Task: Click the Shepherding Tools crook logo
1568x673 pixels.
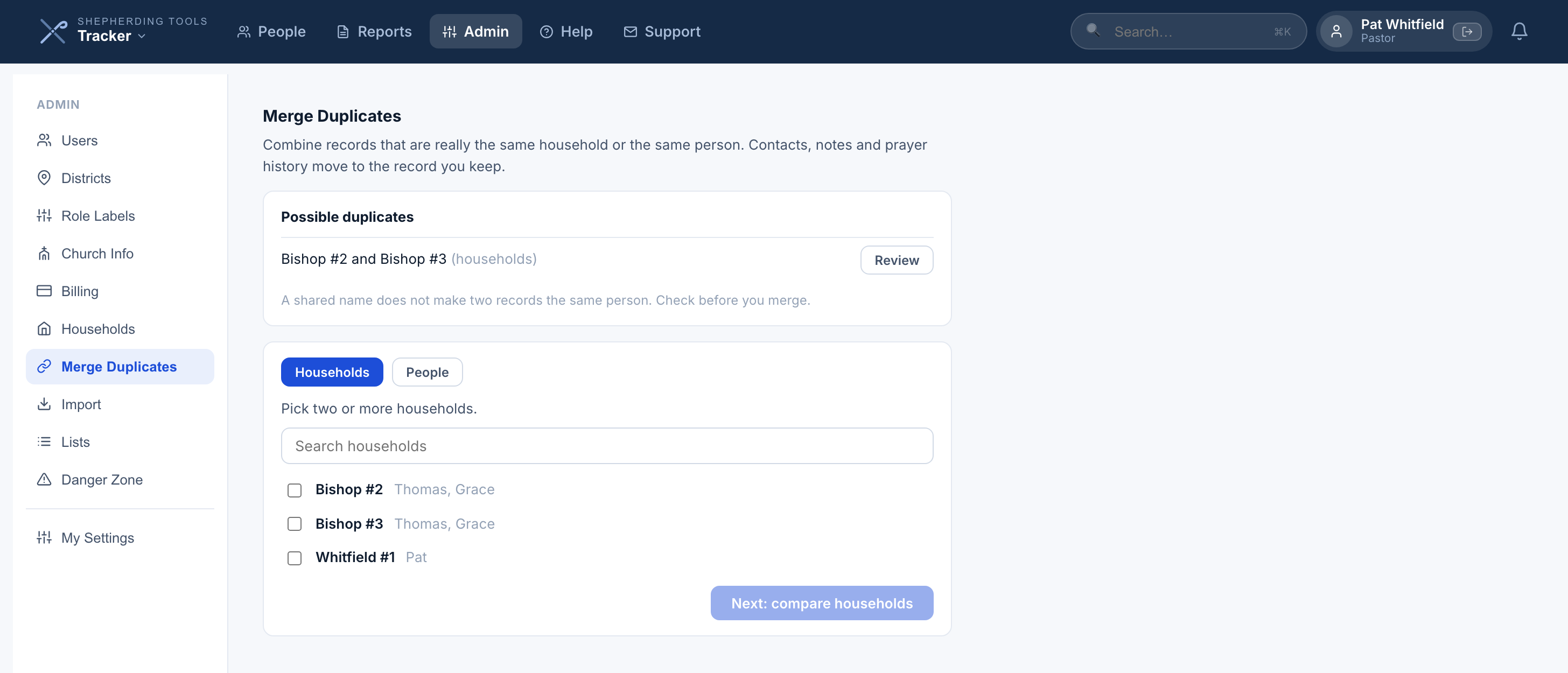Action: 53,31
